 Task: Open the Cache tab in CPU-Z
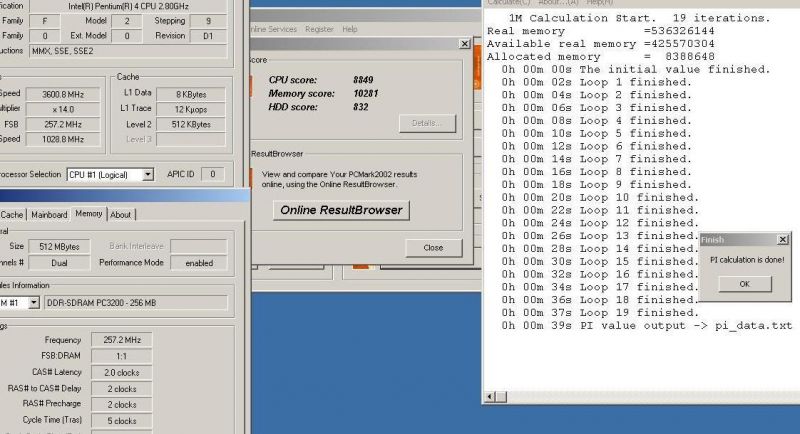tap(12, 215)
